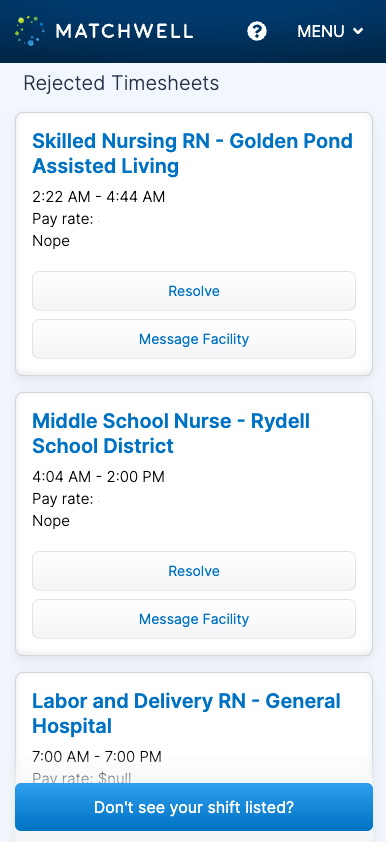Resolve the Golden Pond Assisted Living timesheet
This screenshot has width=386, height=842.
(194, 291)
